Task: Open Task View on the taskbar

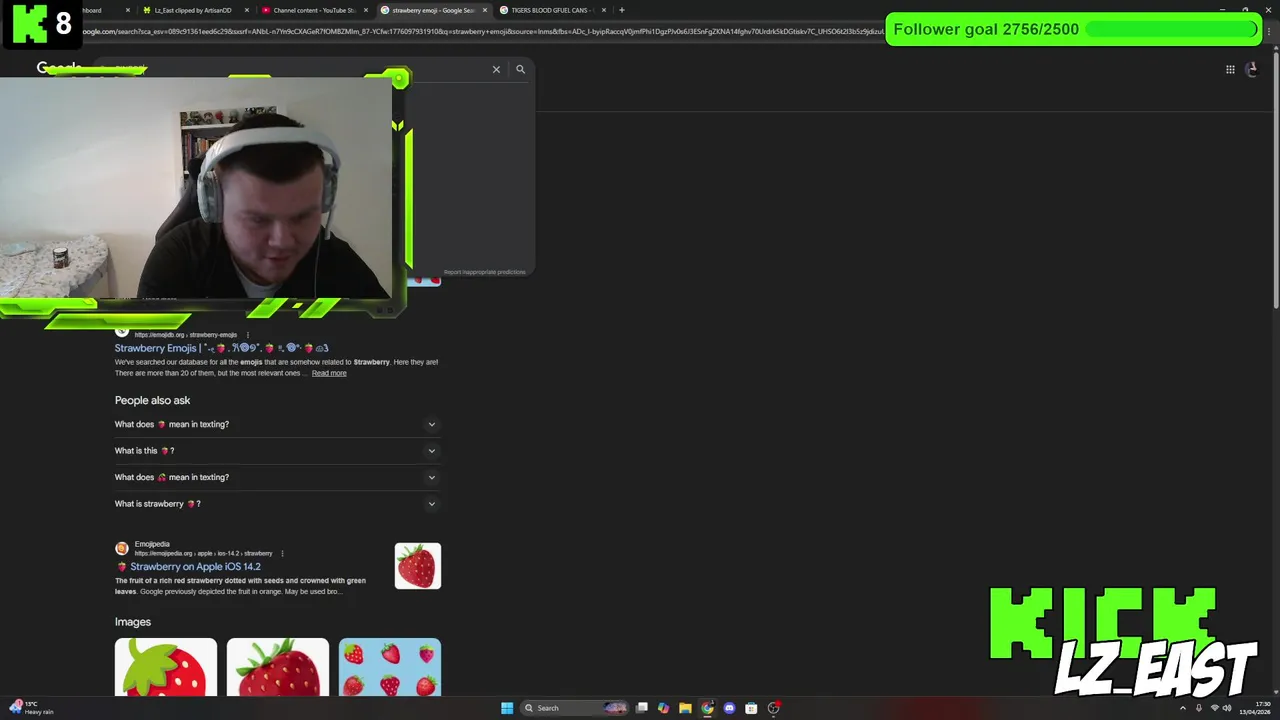Action: pyautogui.click(x=642, y=708)
